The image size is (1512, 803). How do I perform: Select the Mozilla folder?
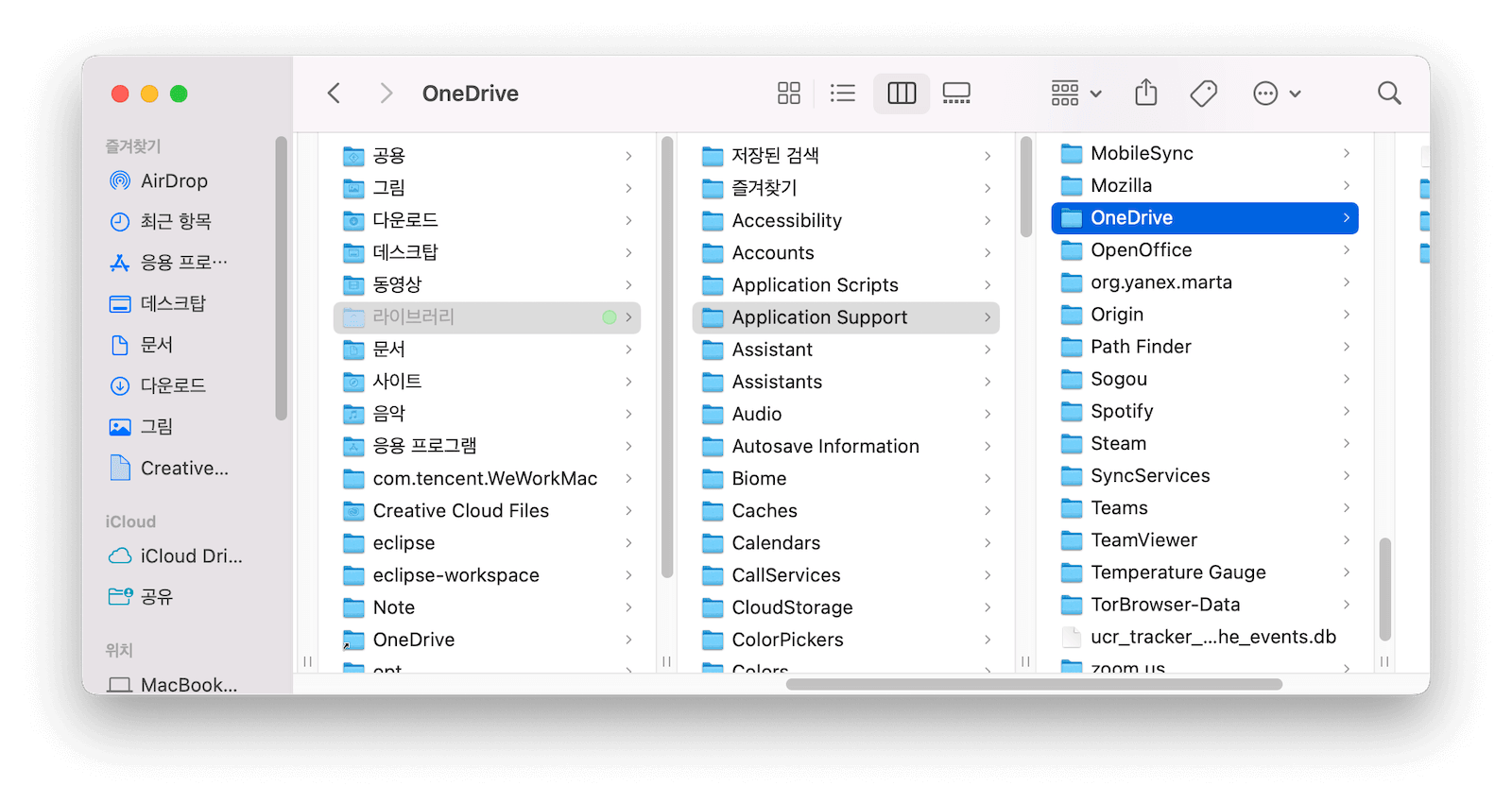pos(1205,185)
